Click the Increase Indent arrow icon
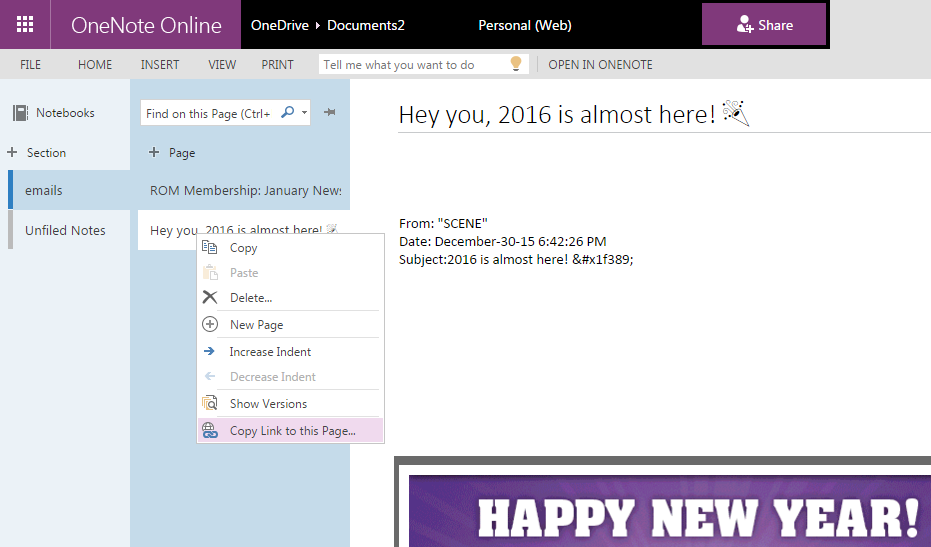Viewport: 931px width, 547px height. (x=209, y=351)
